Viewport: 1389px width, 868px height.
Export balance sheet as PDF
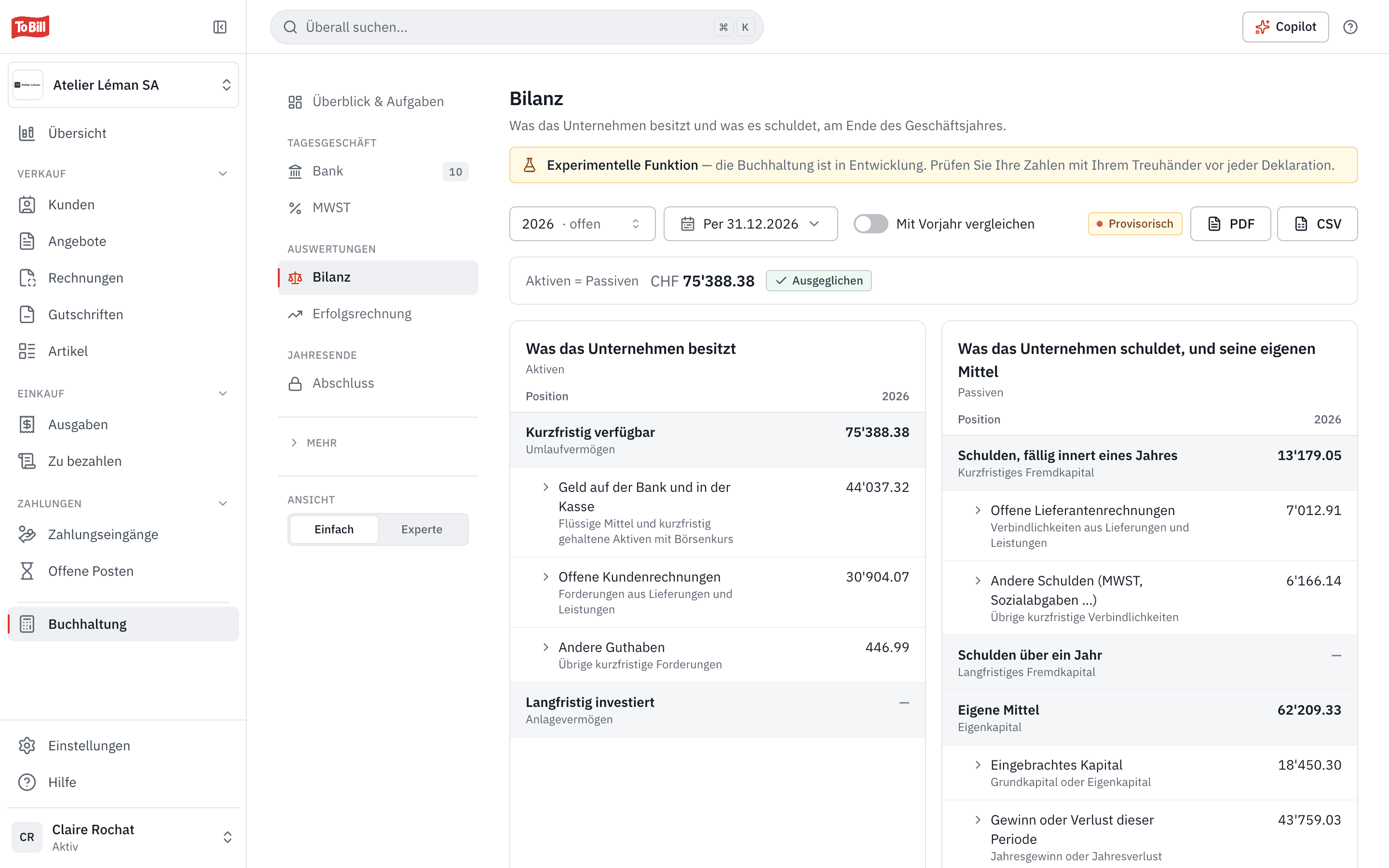1230,224
